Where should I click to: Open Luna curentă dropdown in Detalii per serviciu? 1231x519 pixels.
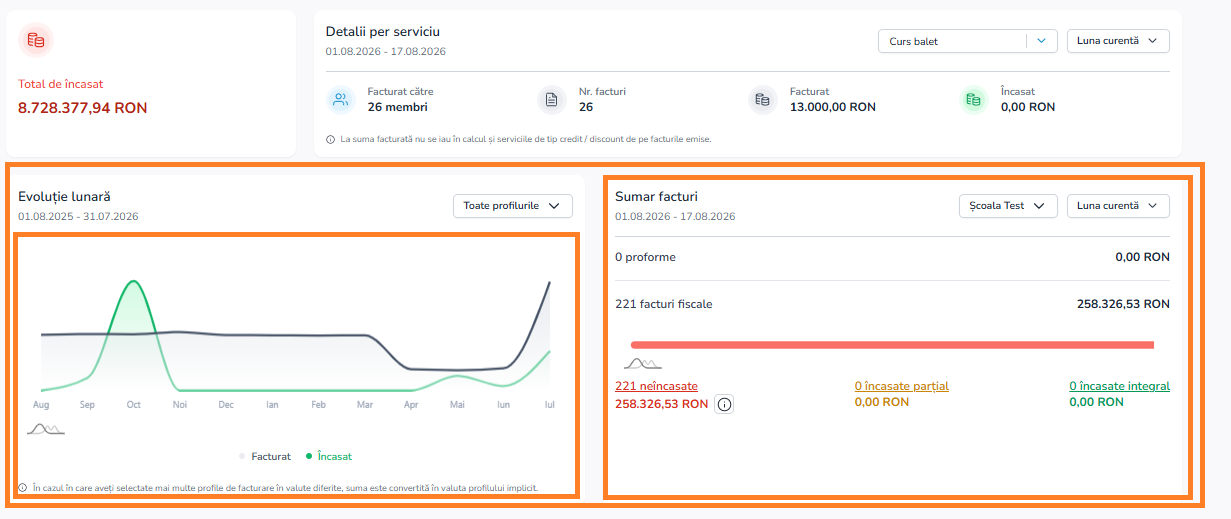point(1118,41)
